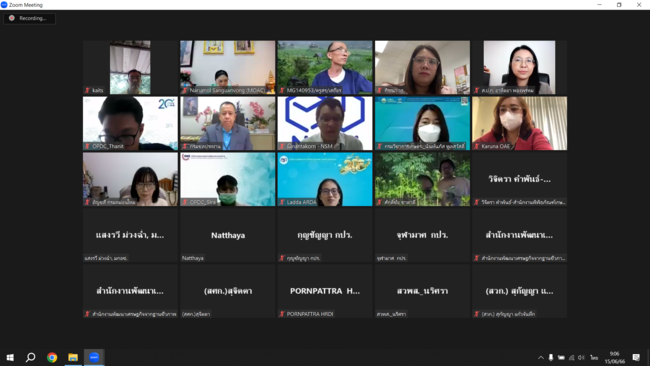
Task: Select the Natthaya participant tile
Action: pos(228,235)
